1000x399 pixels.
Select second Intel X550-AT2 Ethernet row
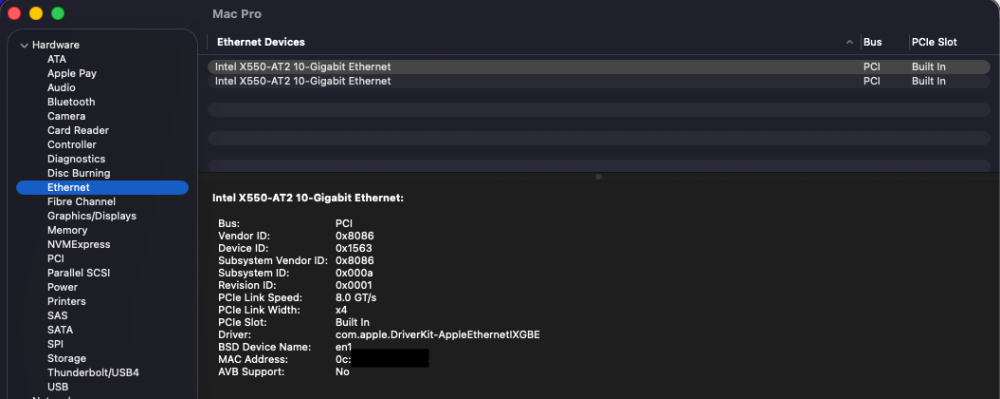598,82
